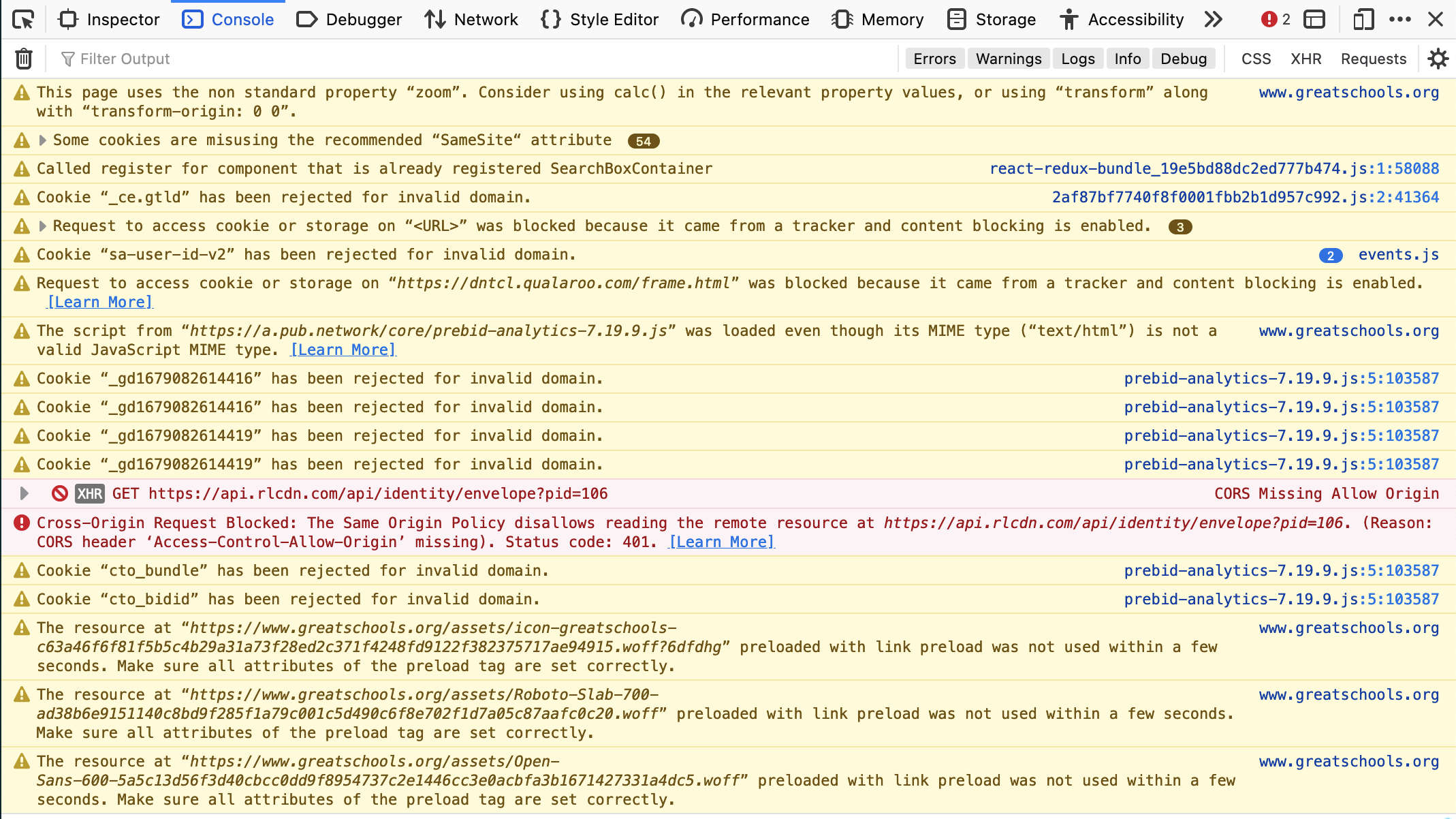The image size is (1456, 819).
Task: Click the badge showing 3 repeats
Action: point(1180,227)
